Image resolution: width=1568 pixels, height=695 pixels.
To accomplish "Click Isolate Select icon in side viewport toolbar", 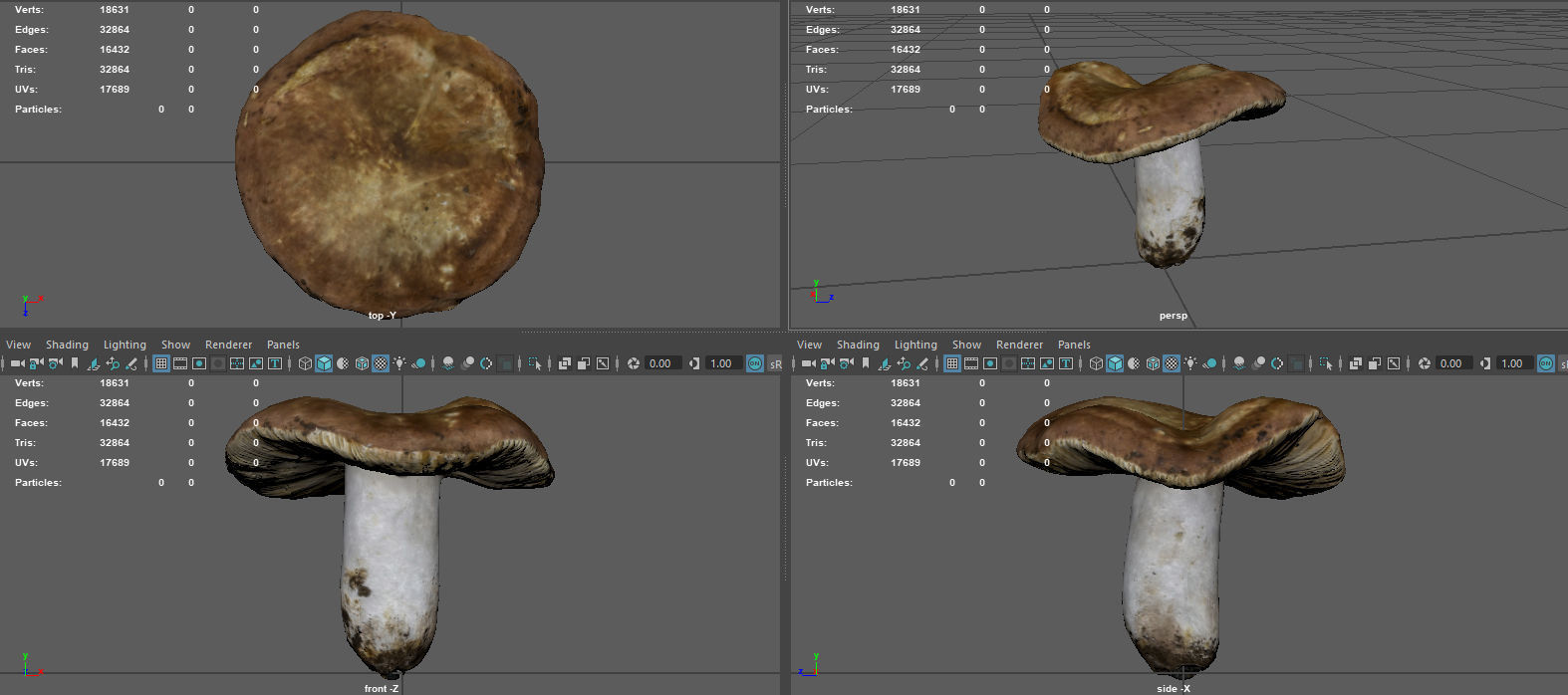I will coord(1325,363).
